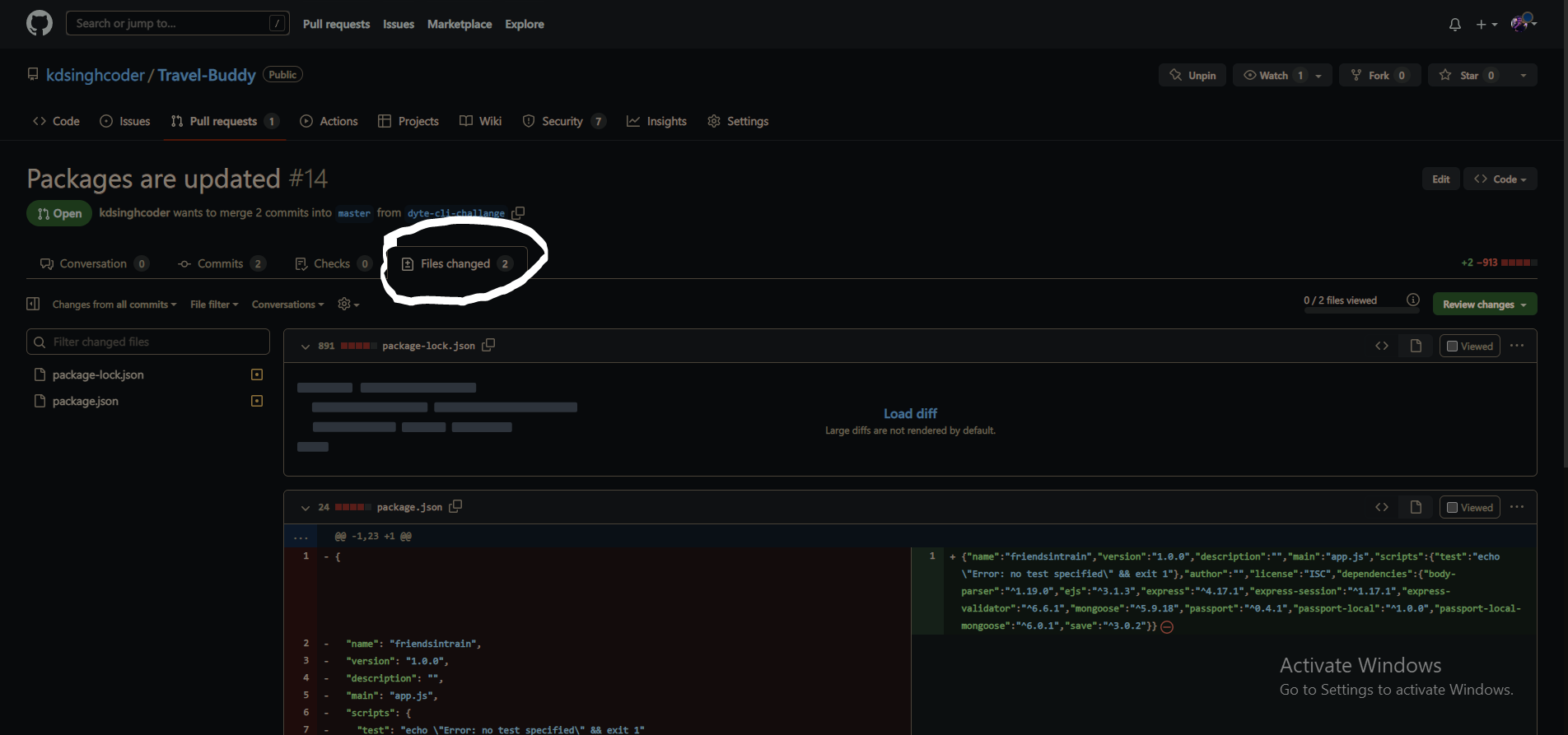Click the no-newline warning icon in diff

[1167, 626]
